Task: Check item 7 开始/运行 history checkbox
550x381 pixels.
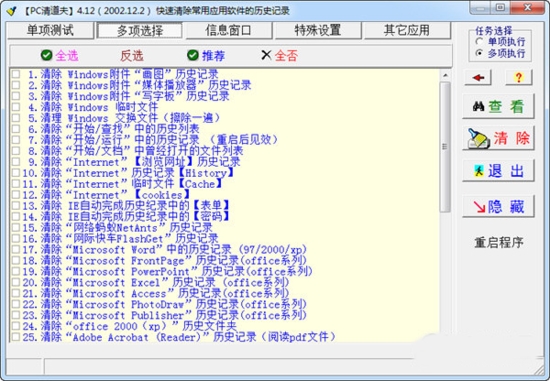Action: (x=16, y=140)
